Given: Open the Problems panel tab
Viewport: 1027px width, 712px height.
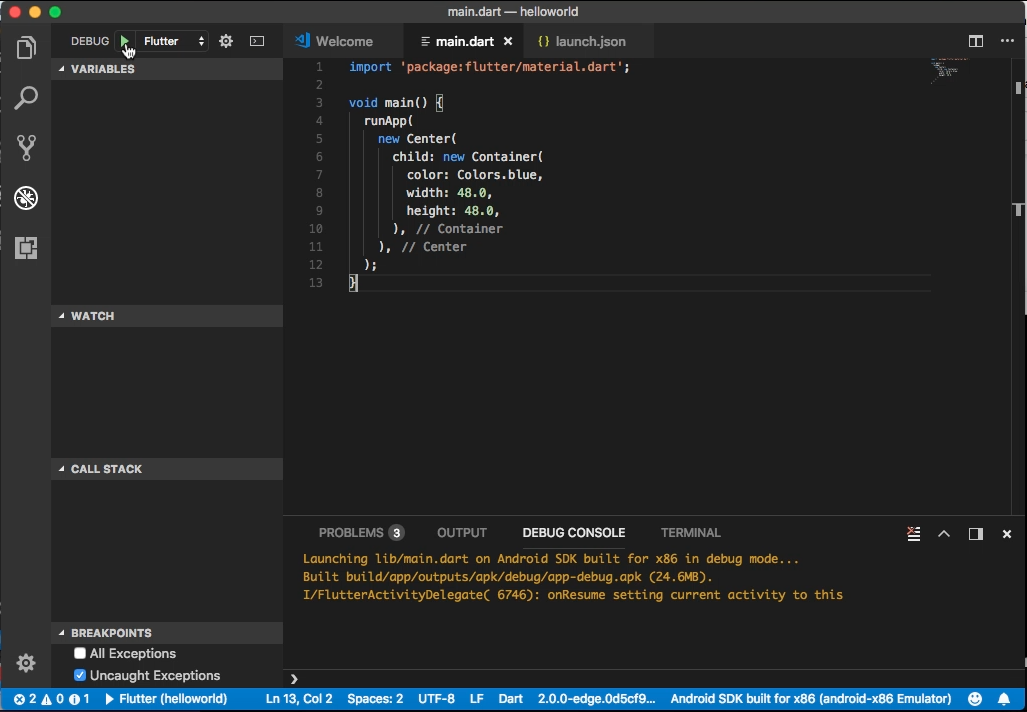Looking at the screenshot, I should pyautogui.click(x=361, y=533).
